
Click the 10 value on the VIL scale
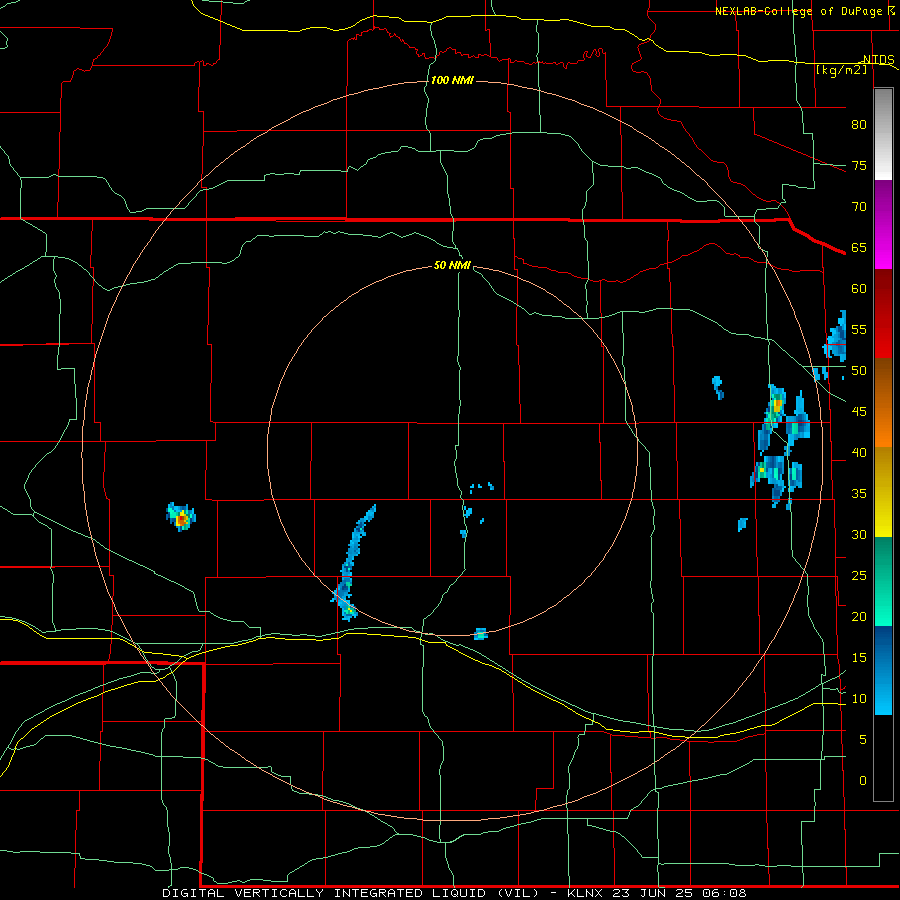859,699
